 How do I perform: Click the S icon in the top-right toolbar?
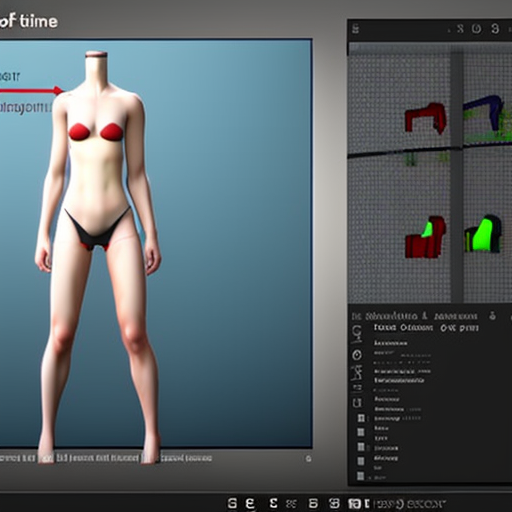point(460,29)
